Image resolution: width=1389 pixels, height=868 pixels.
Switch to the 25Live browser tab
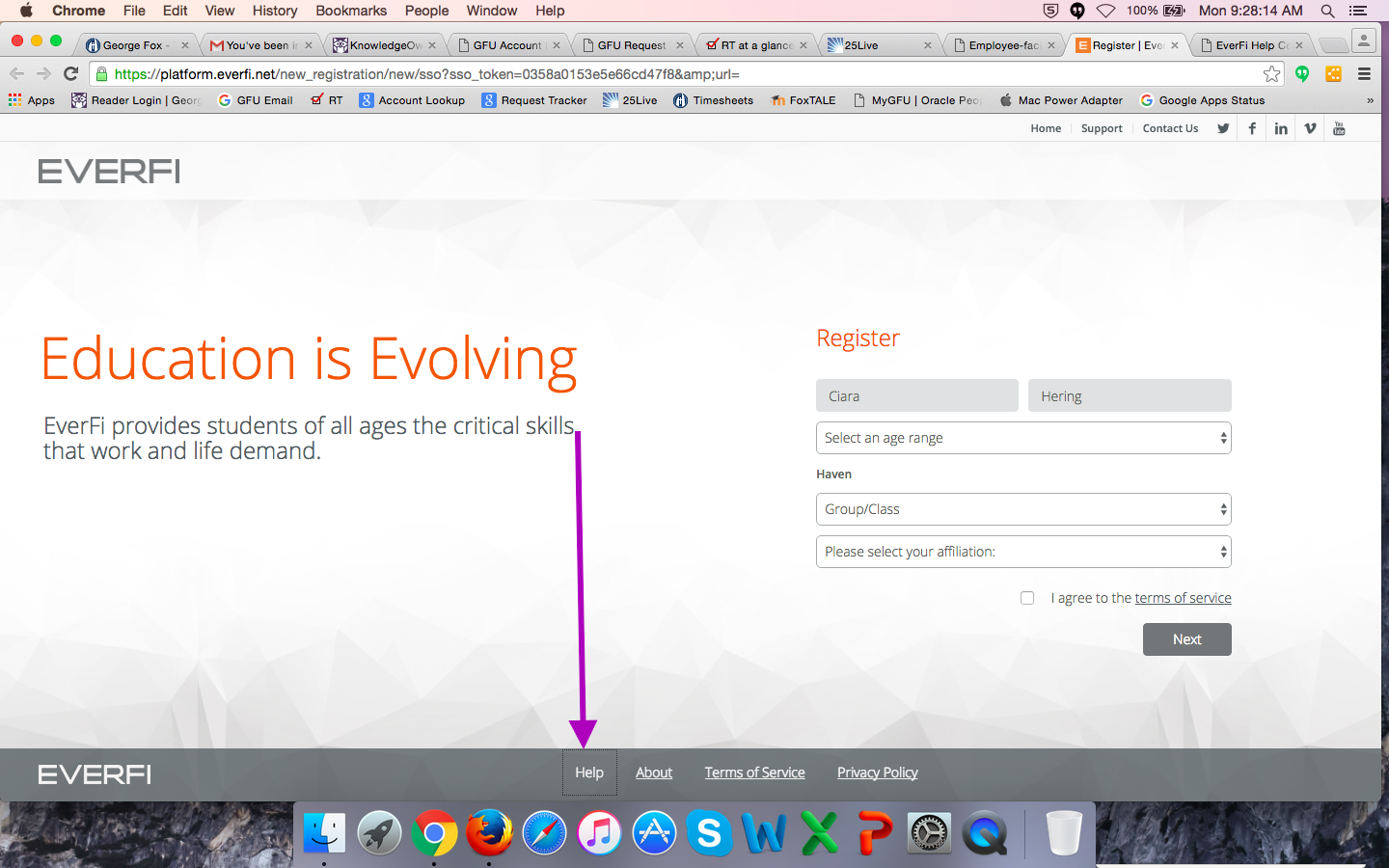878,45
